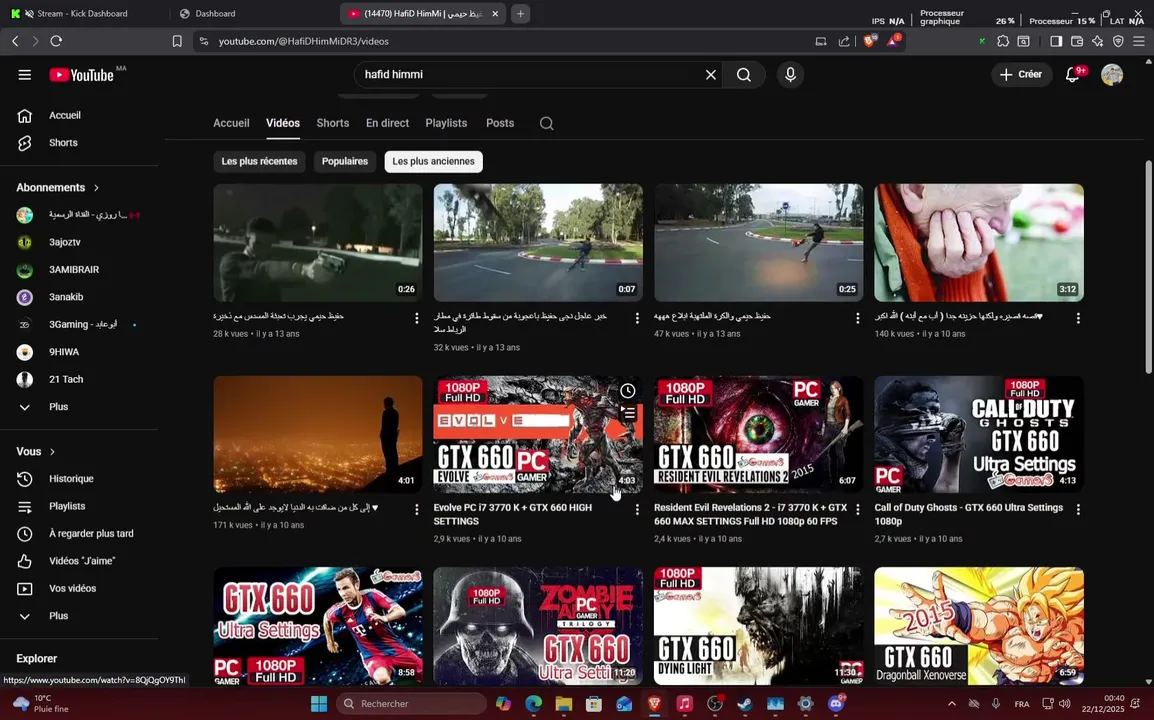This screenshot has height=720, width=1154.
Task: Open the three-dot menu for the 140 k vues video
Action: pyautogui.click(x=1078, y=318)
